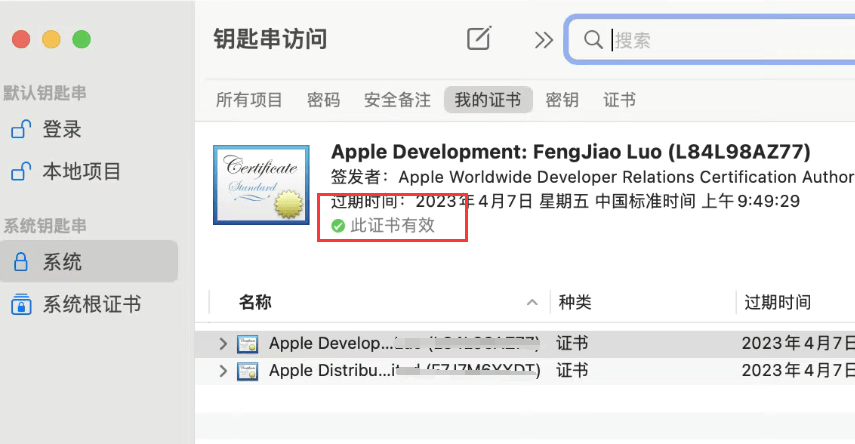Select the Apple Distribu... row name
Screen dimensions: 855x444
click(405, 370)
